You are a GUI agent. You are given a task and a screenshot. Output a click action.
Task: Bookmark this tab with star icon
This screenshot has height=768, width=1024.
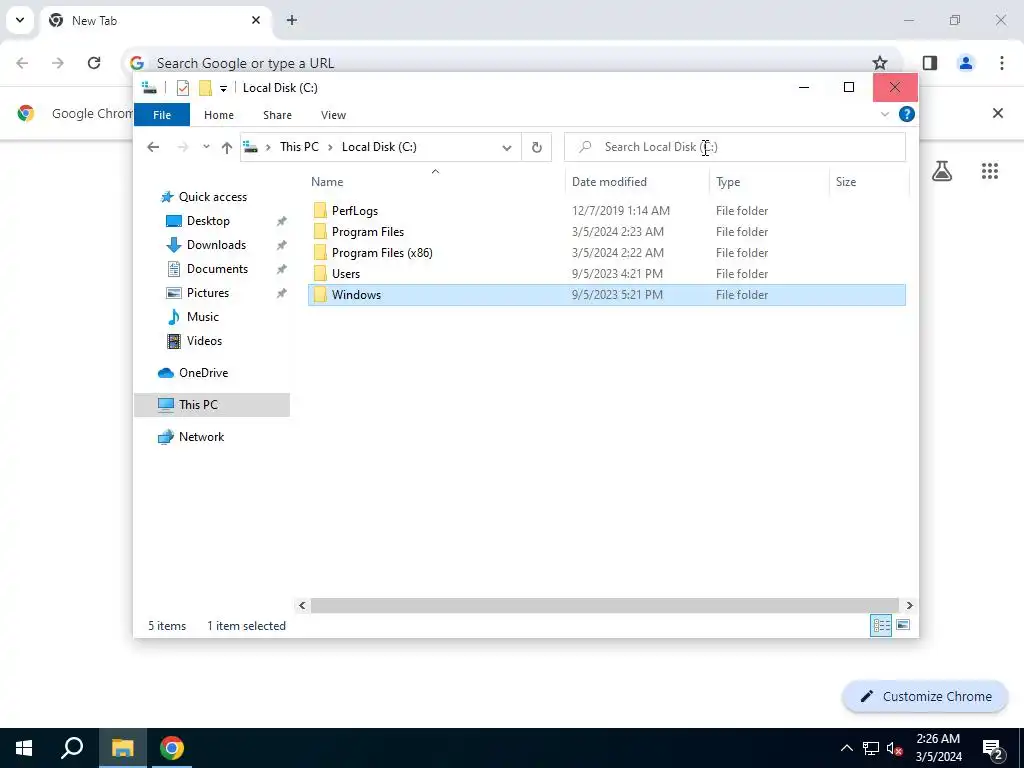tap(880, 63)
